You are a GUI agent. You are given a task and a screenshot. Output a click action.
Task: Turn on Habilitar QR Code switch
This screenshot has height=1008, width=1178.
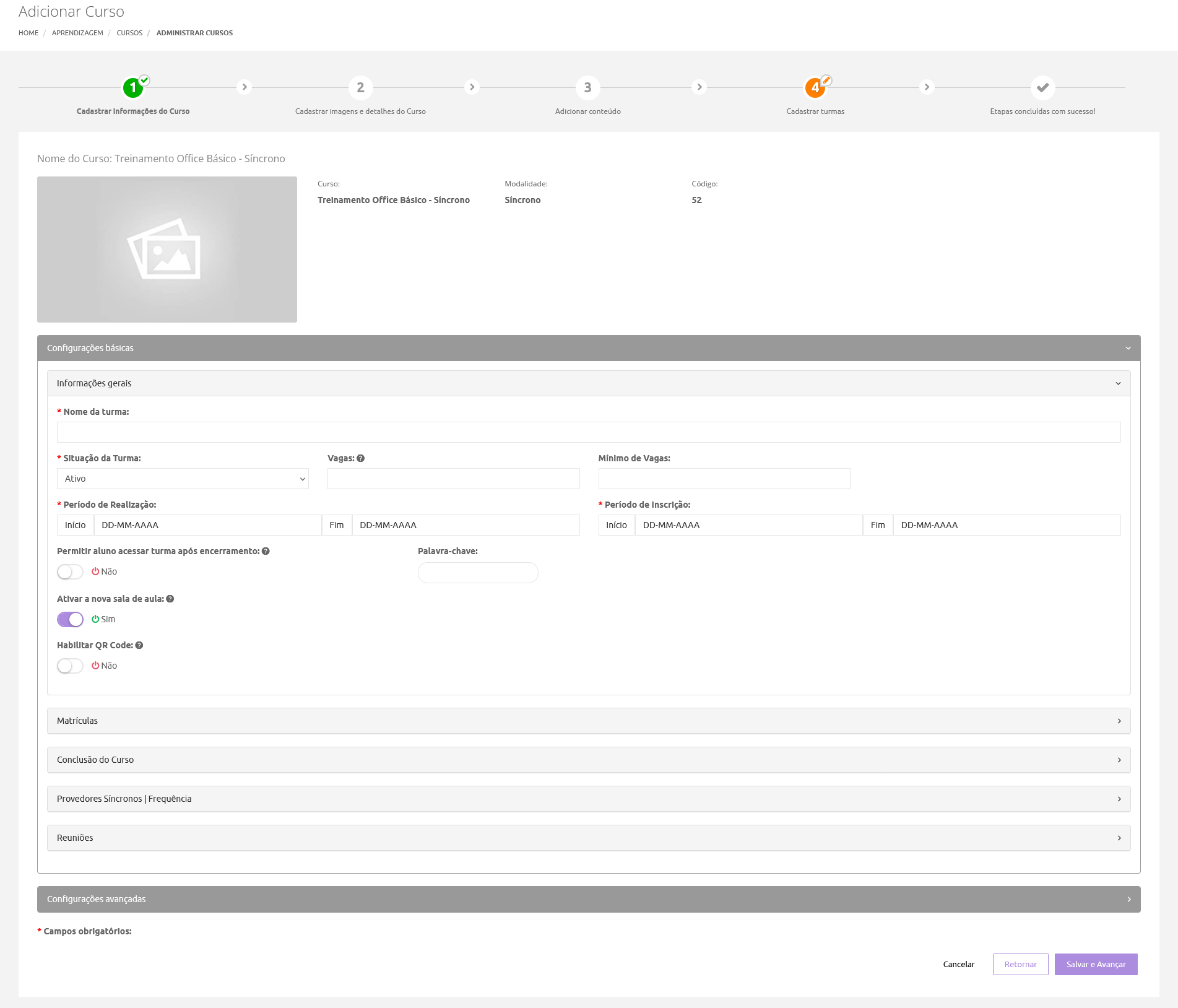70,666
